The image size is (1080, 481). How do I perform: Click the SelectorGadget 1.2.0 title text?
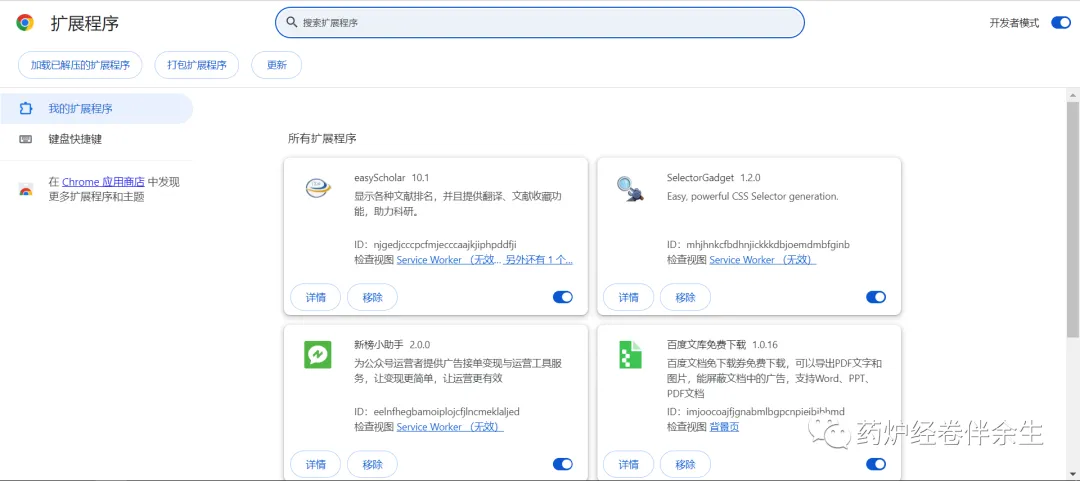point(714,177)
